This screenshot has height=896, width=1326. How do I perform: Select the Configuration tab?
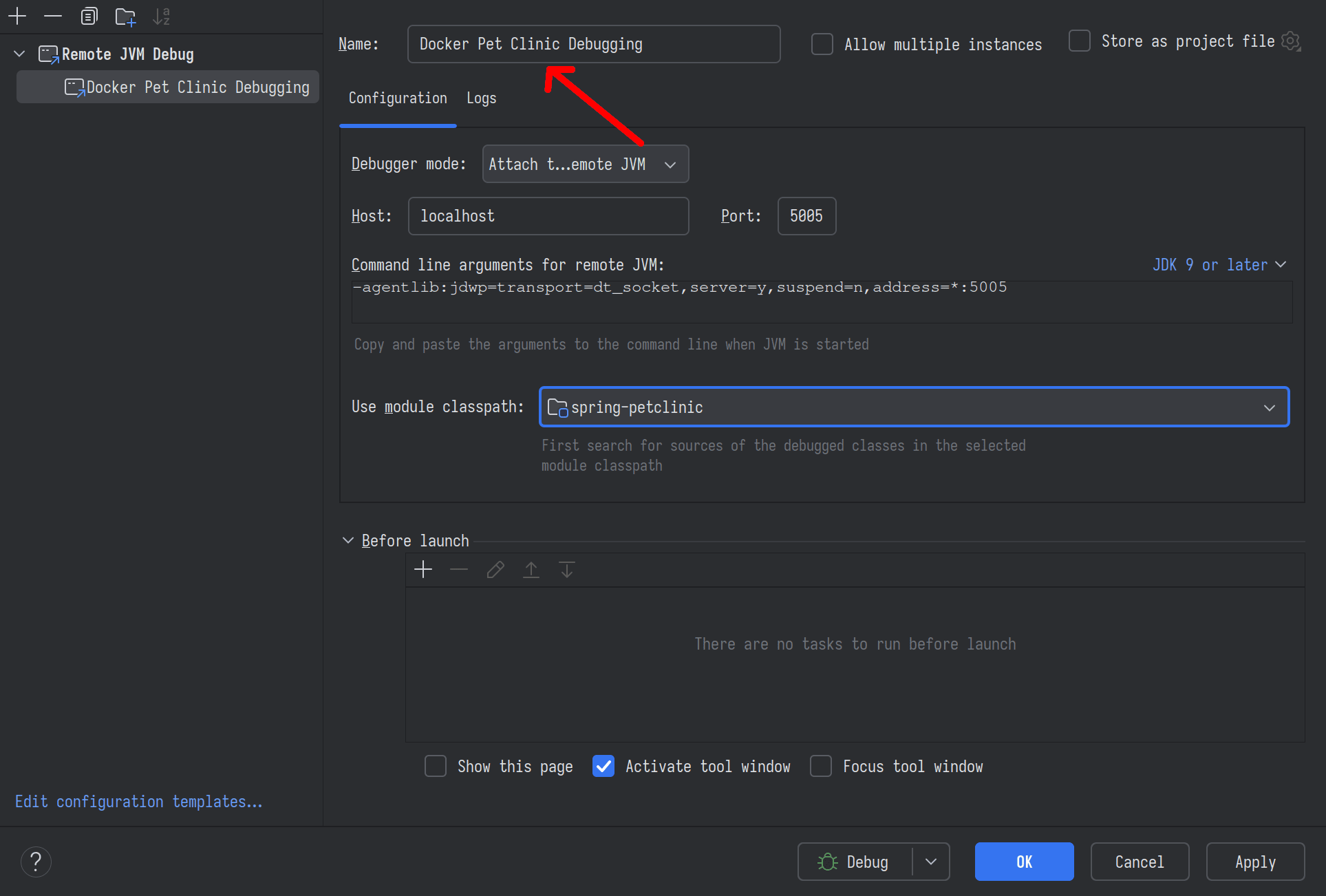click(398, 98)
